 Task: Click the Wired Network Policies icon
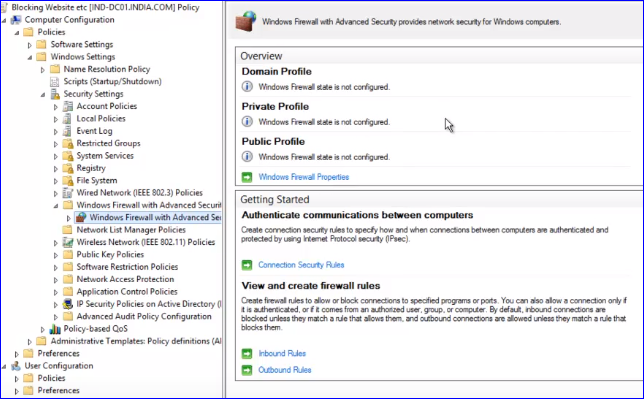[x=68, y=193]
